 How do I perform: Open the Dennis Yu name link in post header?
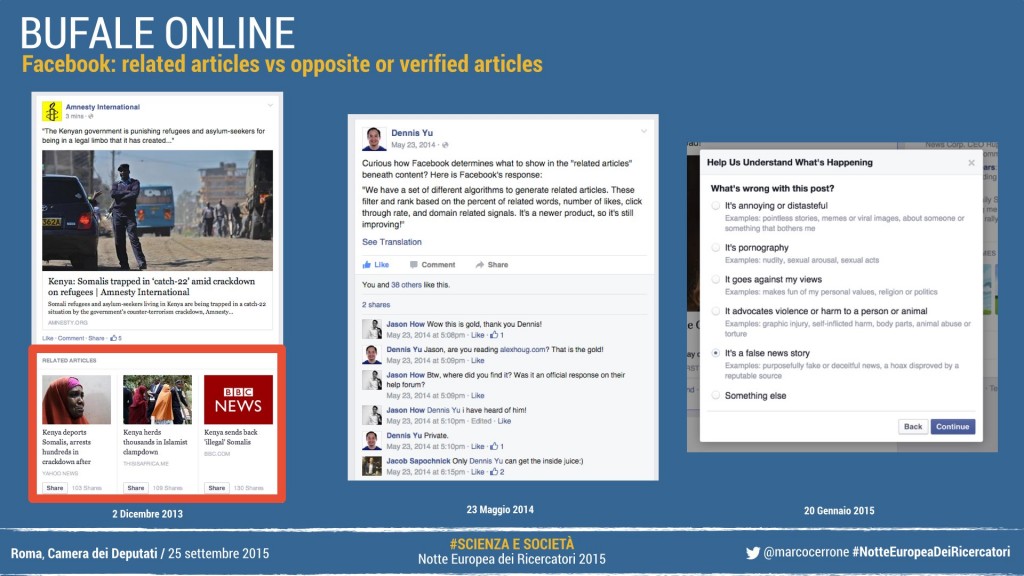coord(412,133)
